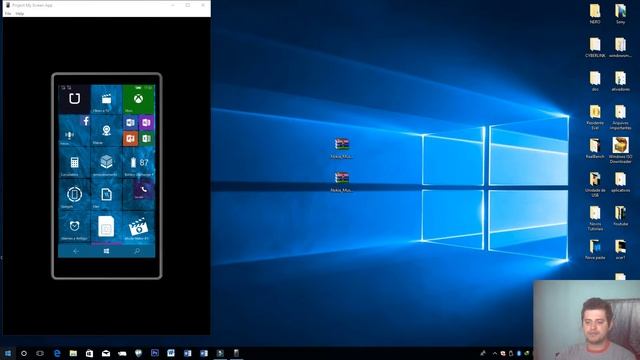The height and width of the screenshot is (360, 640).
Task: Tap the Facebook tile on phone screen
Action: point(86,121)
